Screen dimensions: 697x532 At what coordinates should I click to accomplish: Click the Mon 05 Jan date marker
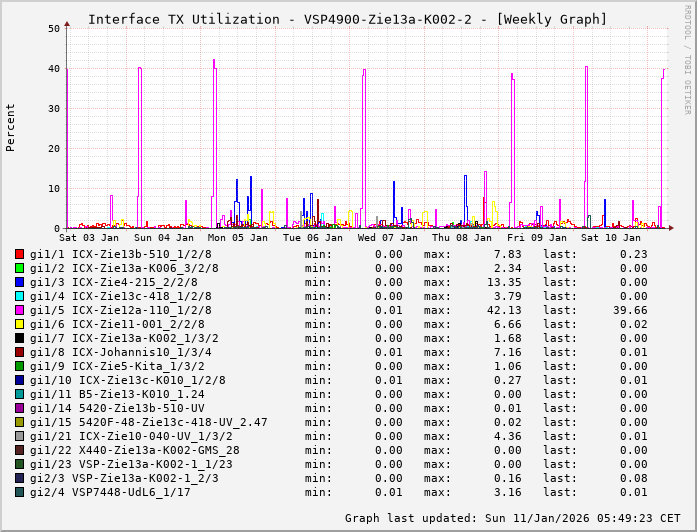[237, 238]
